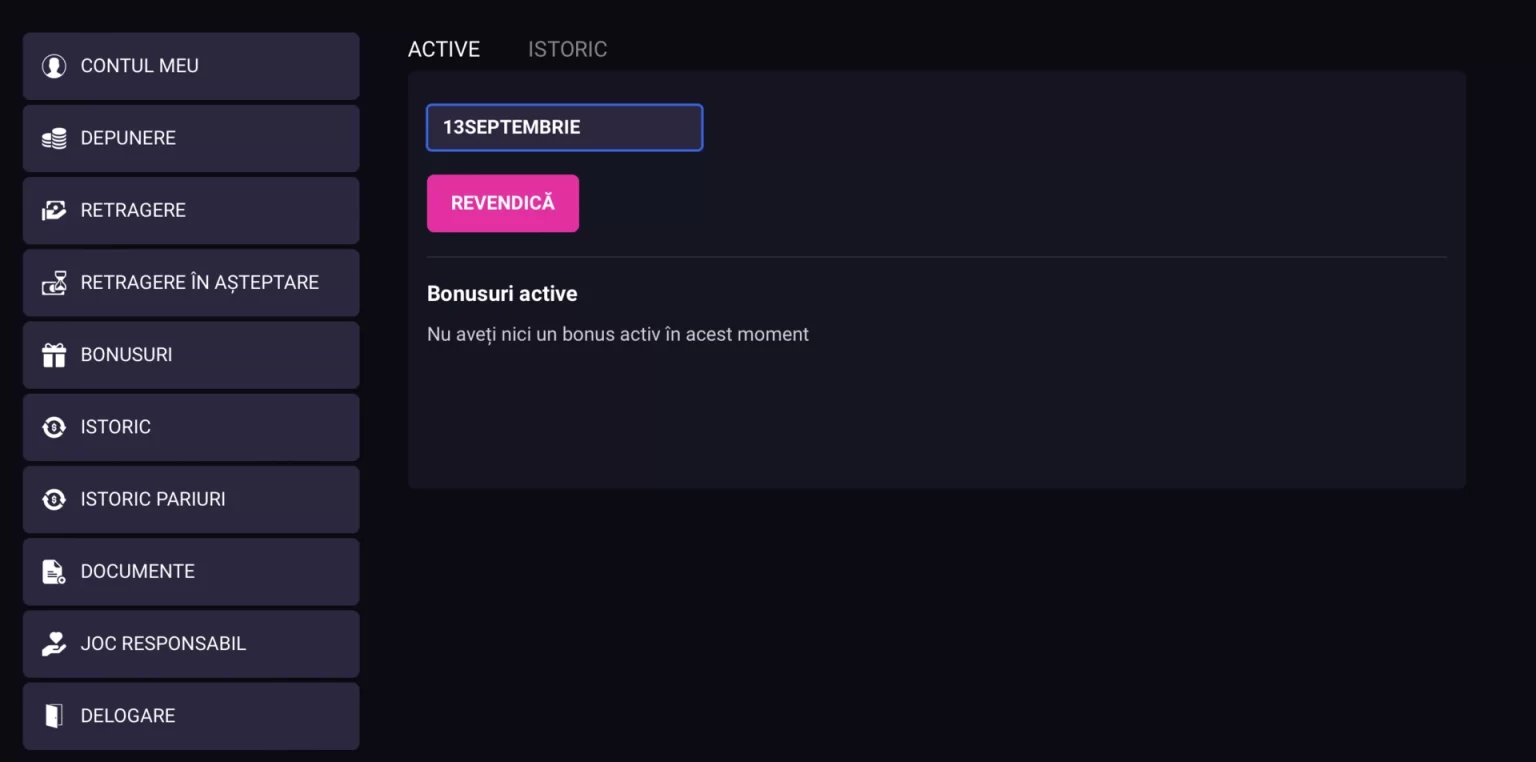Click the hourglass icon for Retragere în așteptare

(x=53, y=283)
